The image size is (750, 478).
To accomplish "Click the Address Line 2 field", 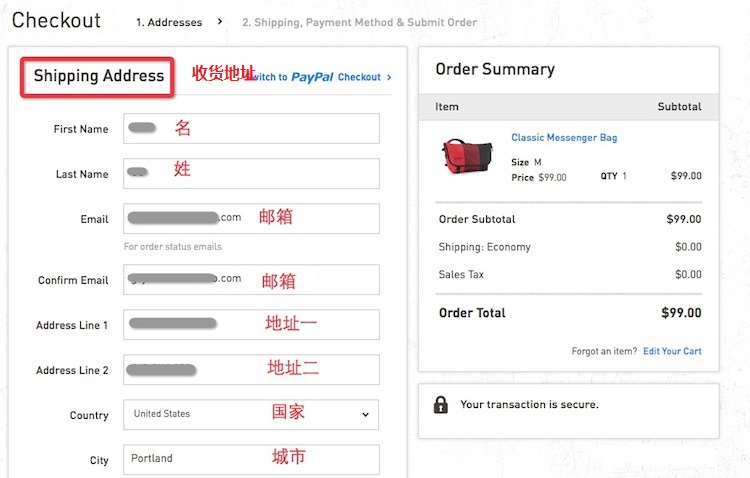I will [x=251, y=369].
